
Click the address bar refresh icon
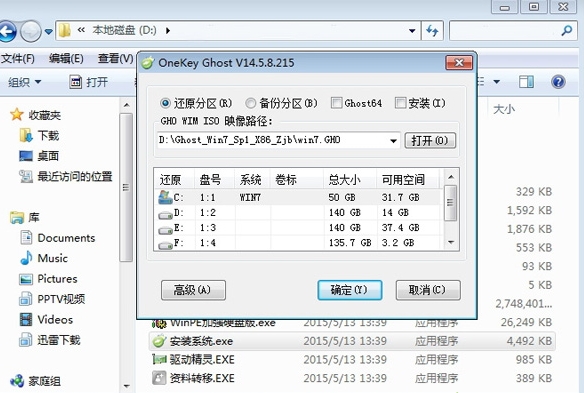coord(432,31)
